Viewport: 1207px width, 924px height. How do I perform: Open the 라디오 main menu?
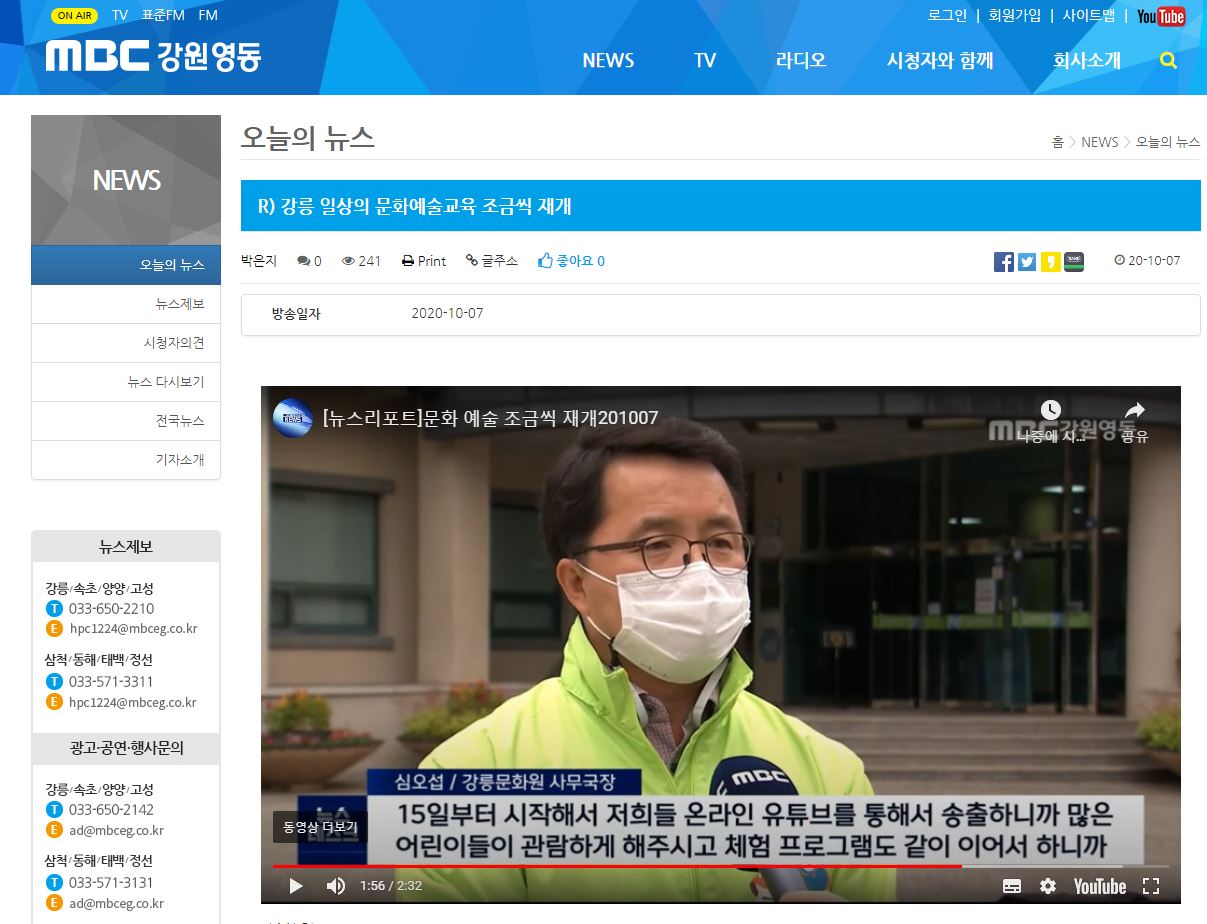(801, 60)
